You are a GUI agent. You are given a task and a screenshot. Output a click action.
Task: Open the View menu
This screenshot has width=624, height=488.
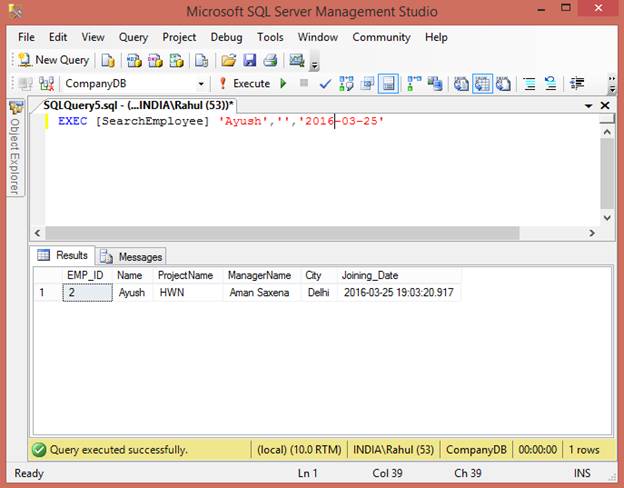pos(93,37)
